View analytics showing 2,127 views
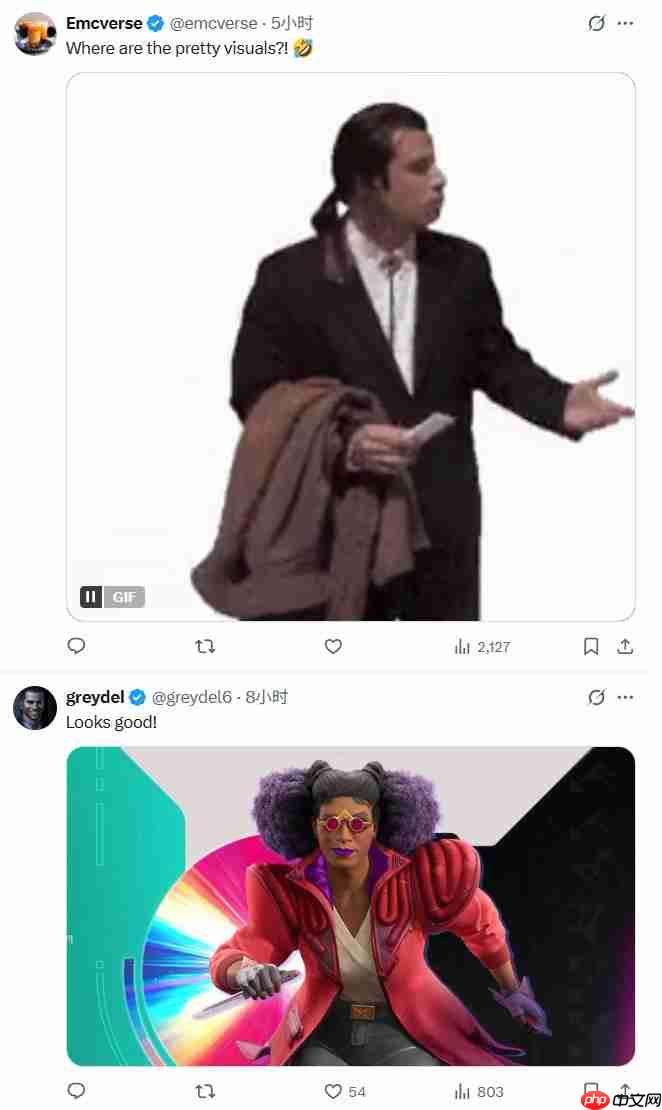The height and width of the screenshot is (1110, 662). pos(482,646)
